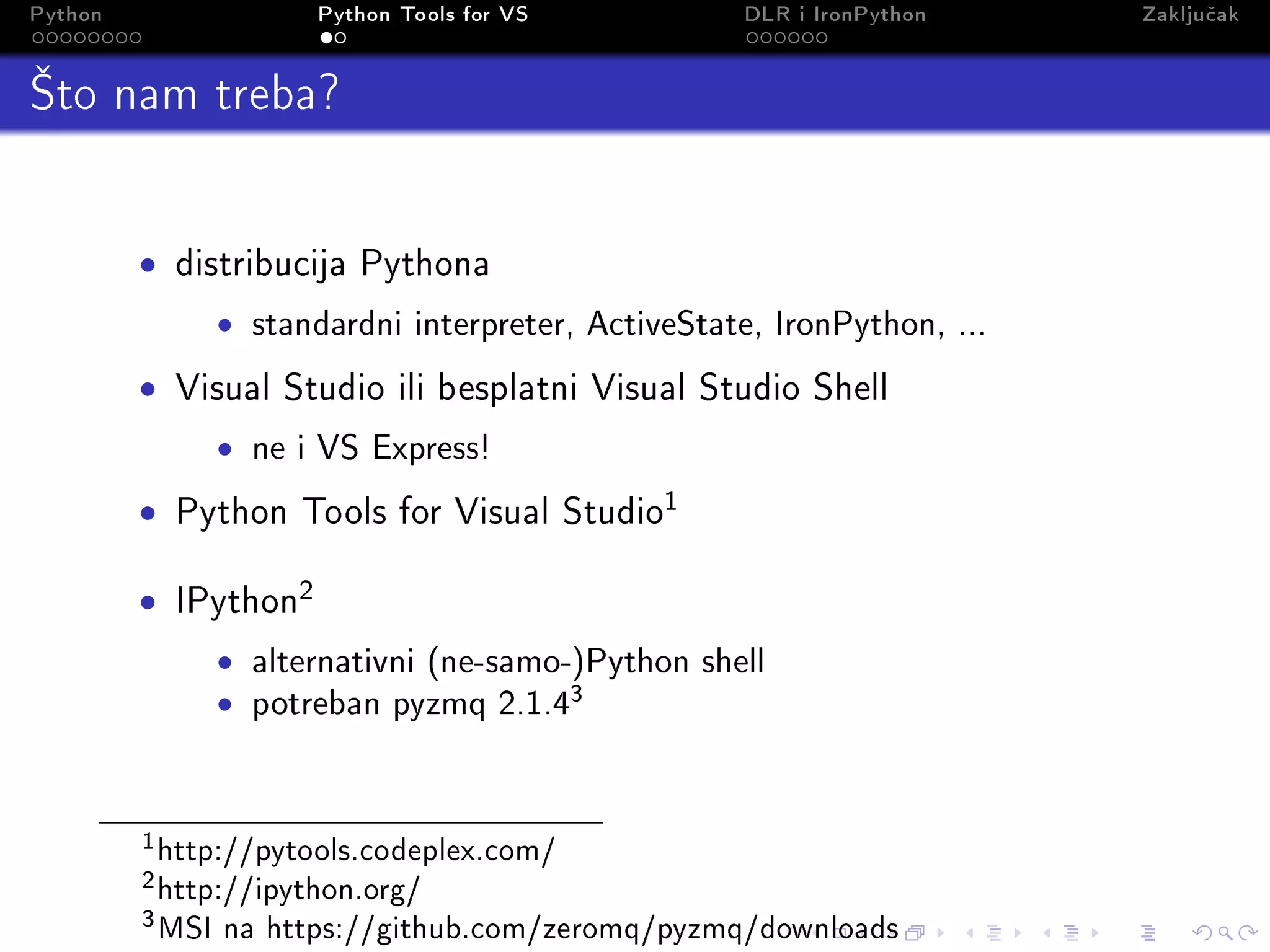Click the 'IPython' bullet text
This screenshot has width=1270, height=952.
[x=237, y=601]
